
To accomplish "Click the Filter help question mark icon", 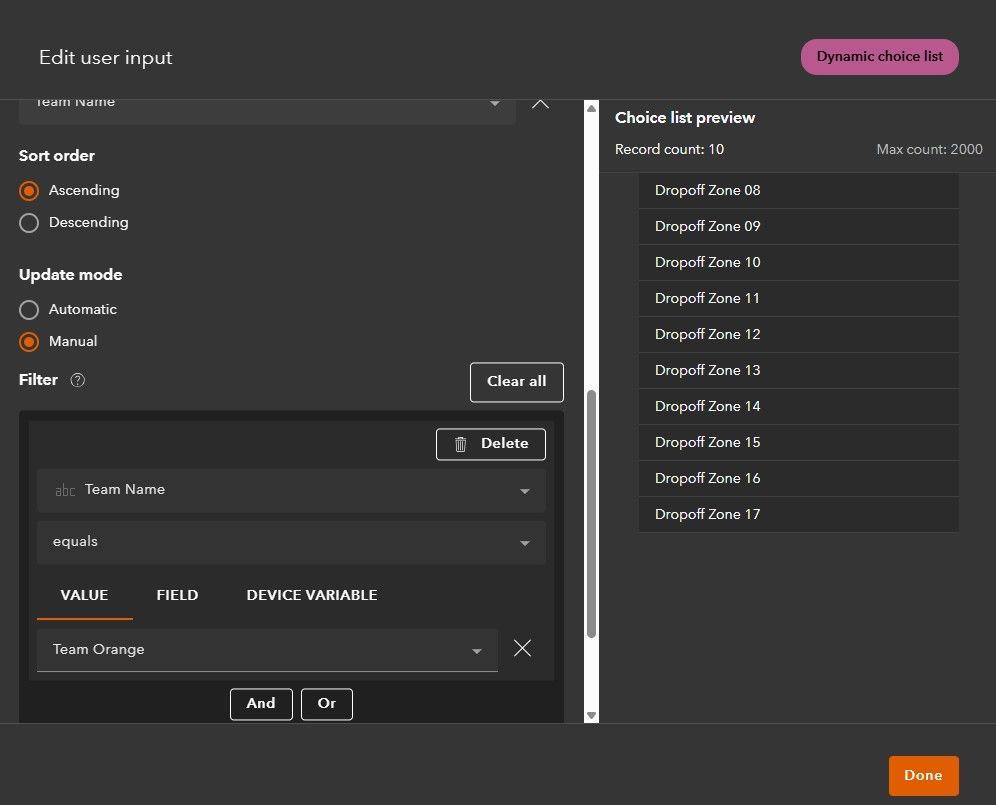I will (77, 380).
